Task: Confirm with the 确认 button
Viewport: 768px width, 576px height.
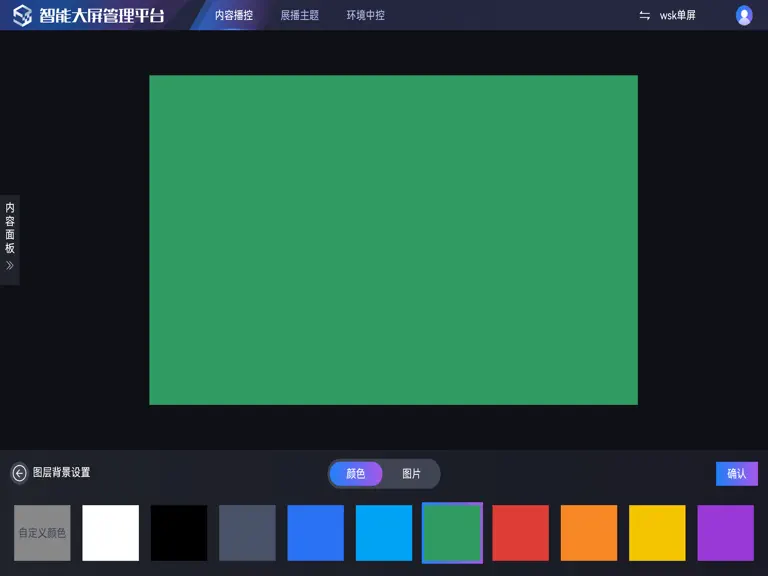Action: click(737, 474)
